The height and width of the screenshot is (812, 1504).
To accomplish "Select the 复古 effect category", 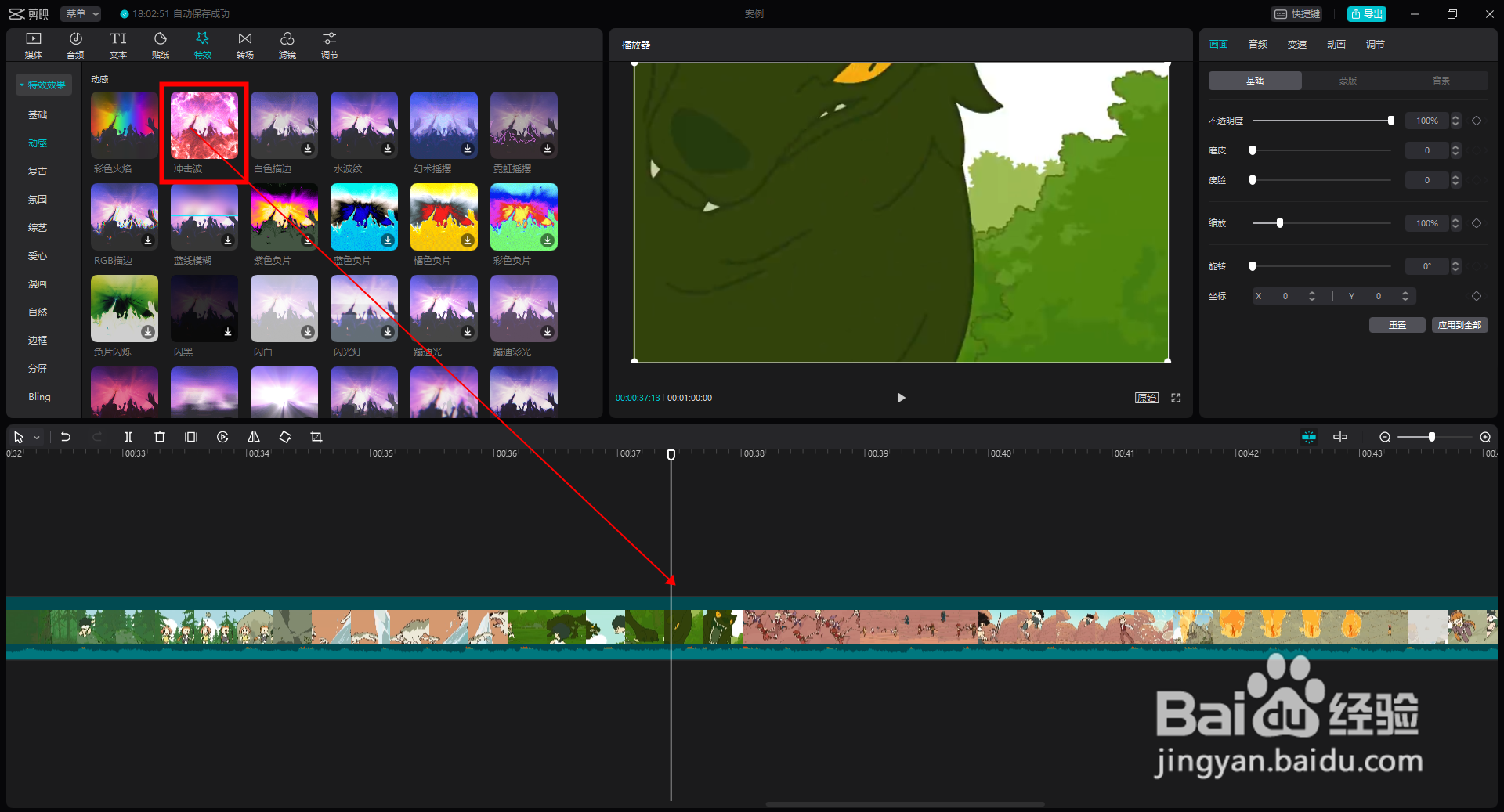I will coord(38,171).
